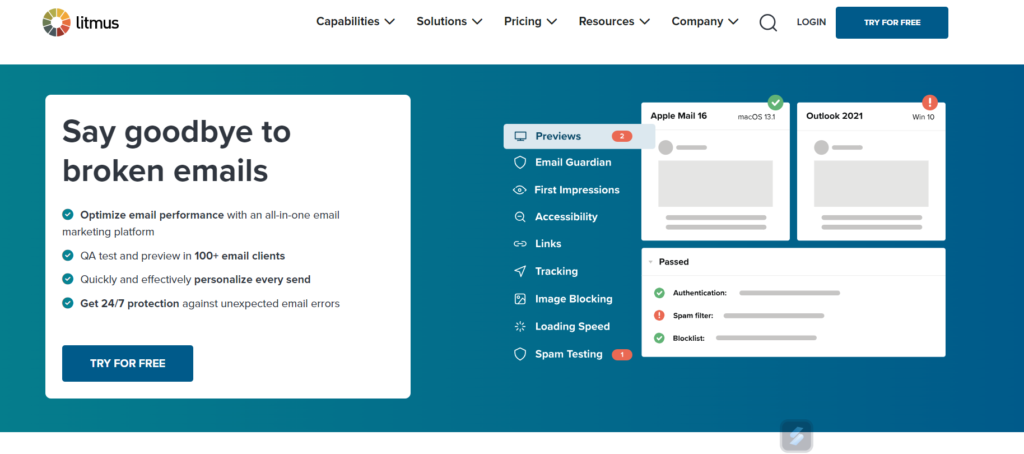Click the 100+ email clients text
The height and width of the screenshot is (454, 1024).
point(240,256)
